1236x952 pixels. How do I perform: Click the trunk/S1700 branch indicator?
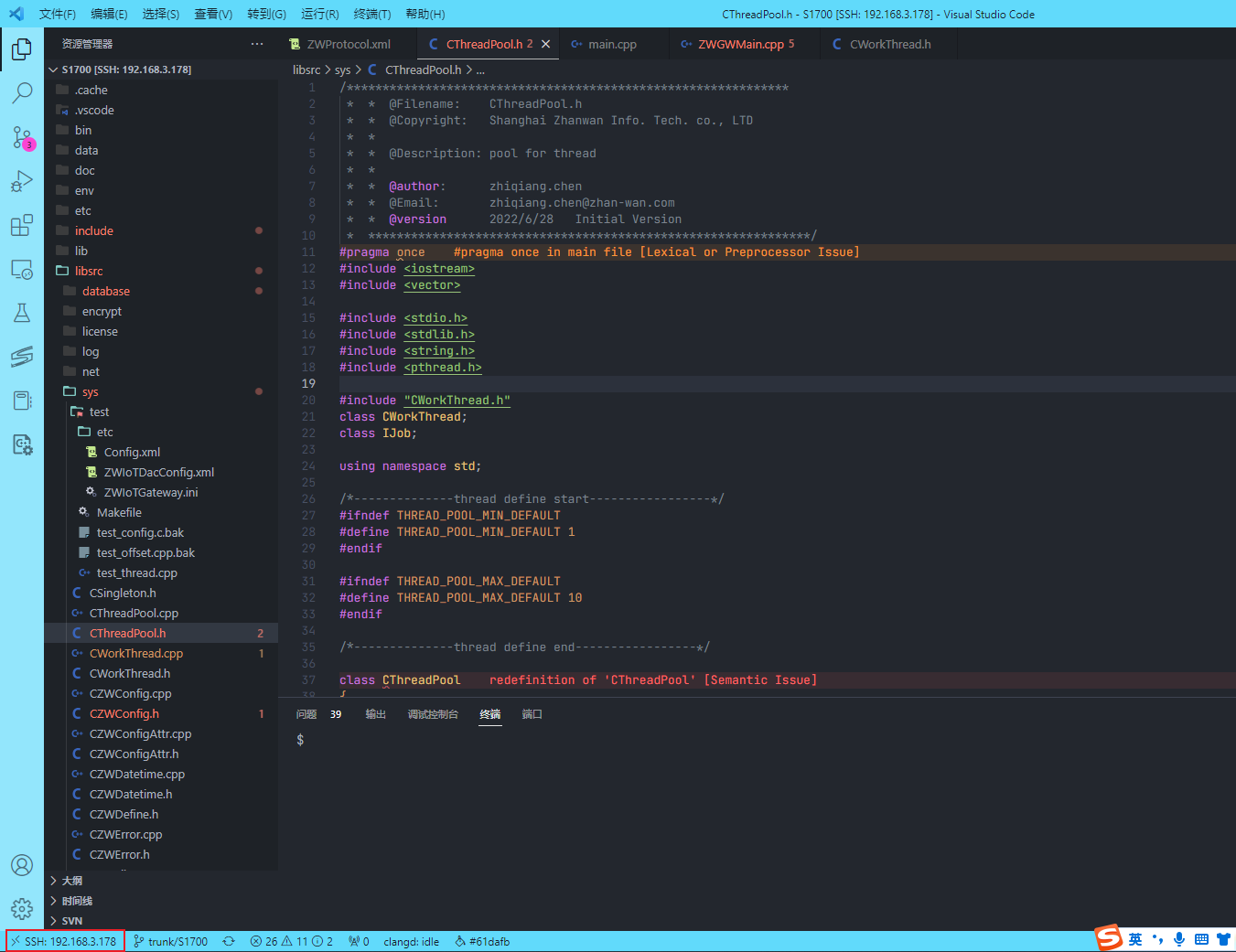click(171, 941)
